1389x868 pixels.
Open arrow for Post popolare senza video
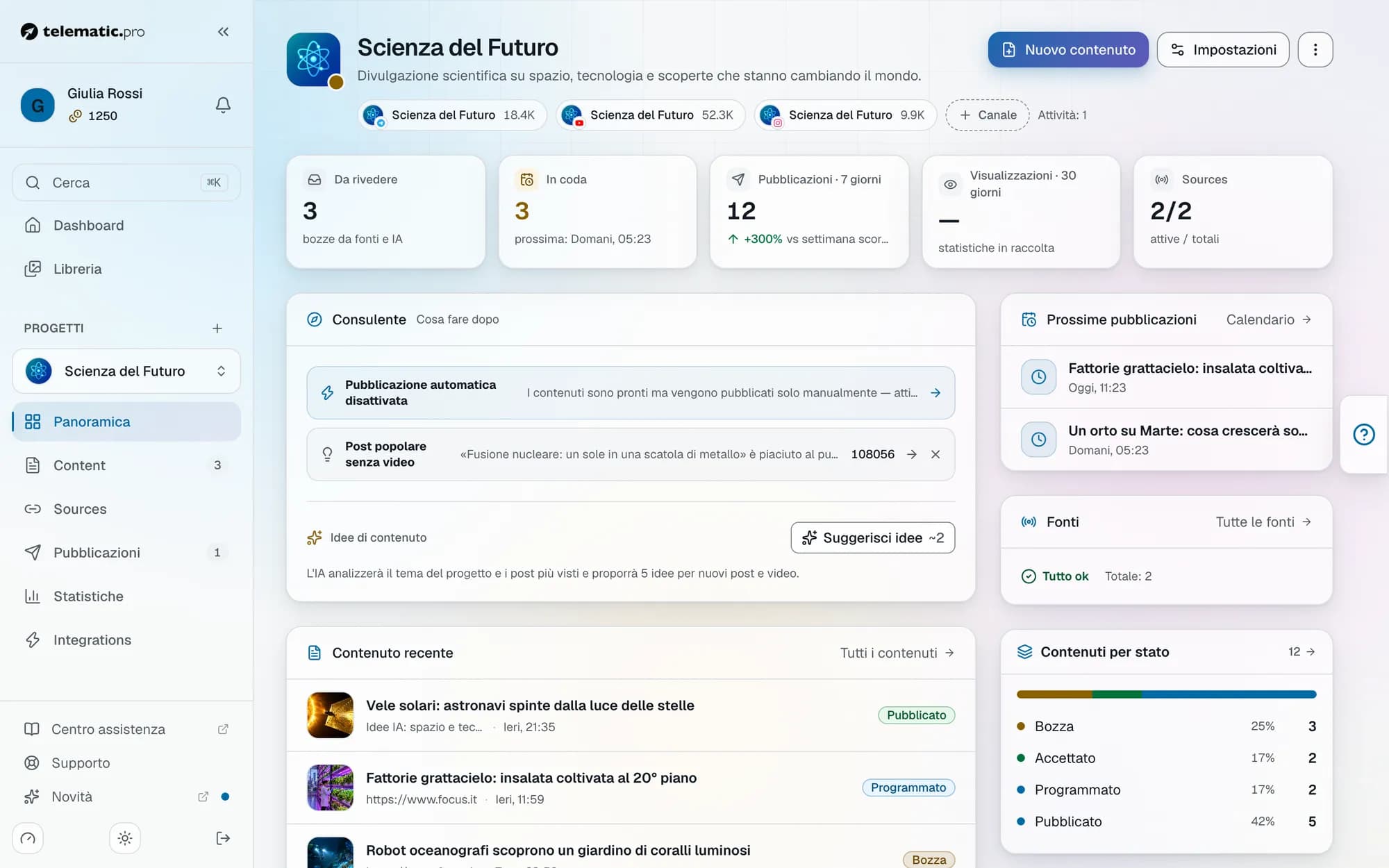click(912, 454)
